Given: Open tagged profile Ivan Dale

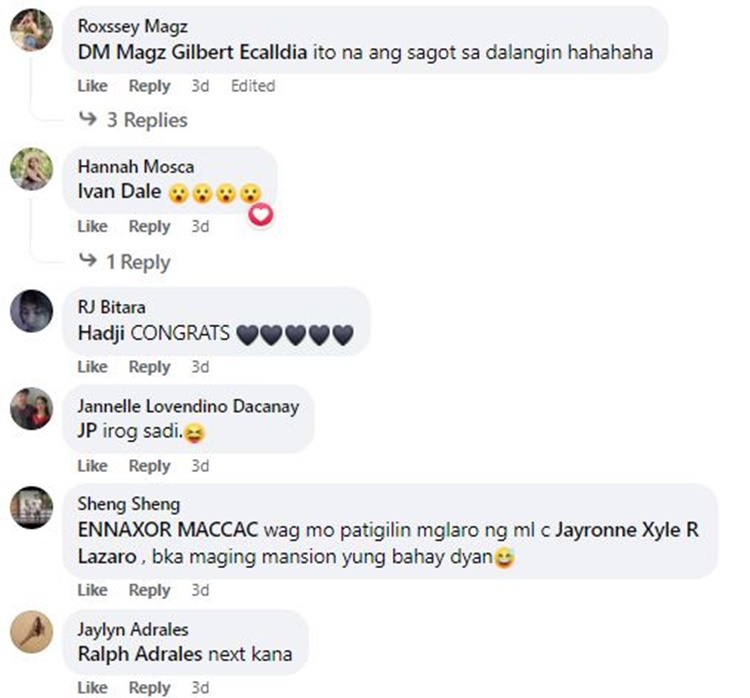Looking at the screenshot, I should (x=119, y=191).
